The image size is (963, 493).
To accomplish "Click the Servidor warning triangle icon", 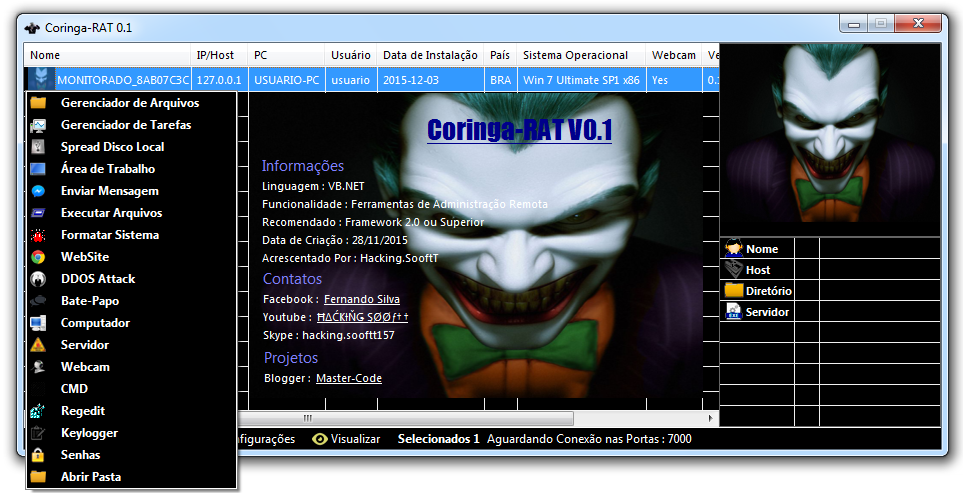I will [38, 345].
